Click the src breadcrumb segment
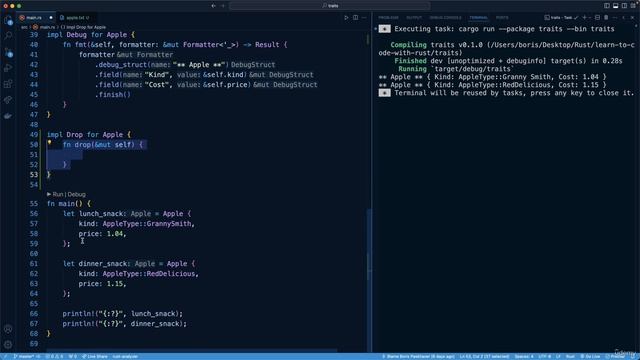Viewport: 640px width, 360px height. (24, 27)
